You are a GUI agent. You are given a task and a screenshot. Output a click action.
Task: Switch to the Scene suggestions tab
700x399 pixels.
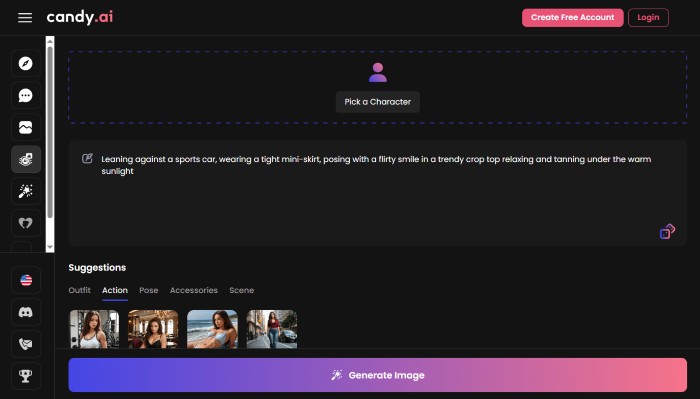(242, 290)
